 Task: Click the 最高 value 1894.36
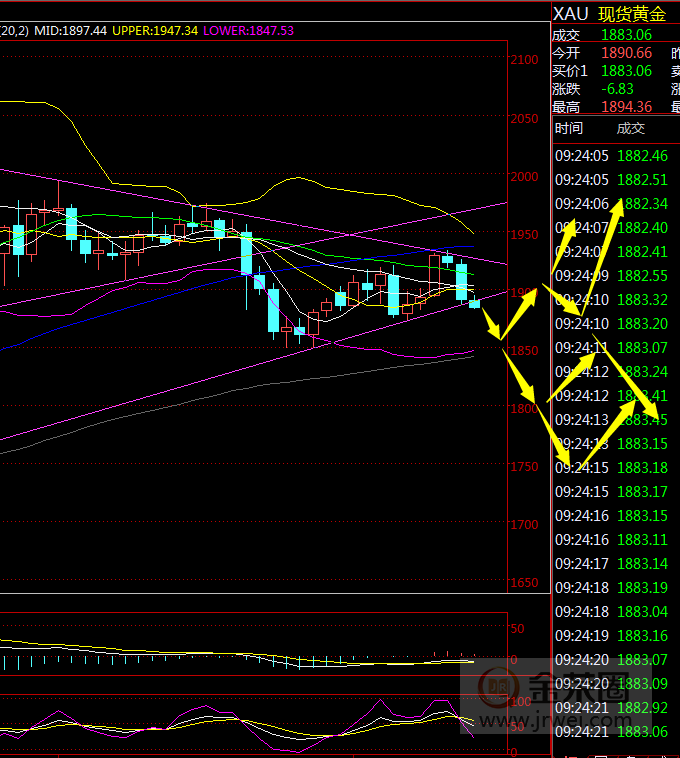point(626,107)
